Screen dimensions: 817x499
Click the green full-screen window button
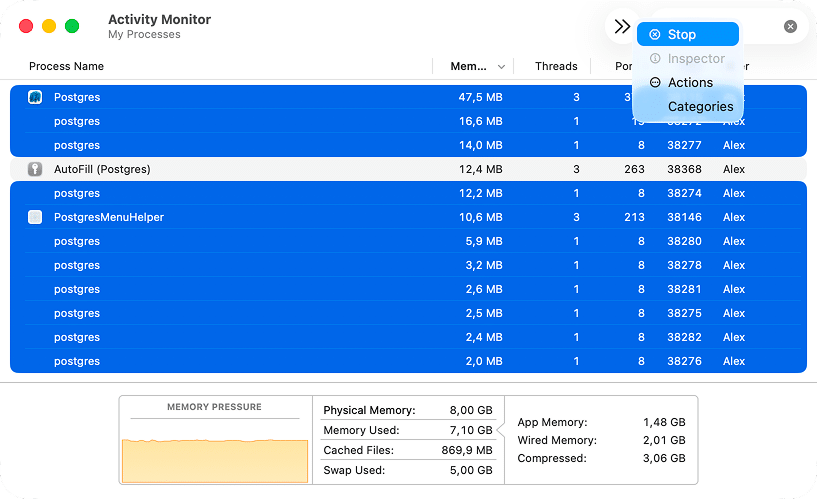(x=72, y=26)
